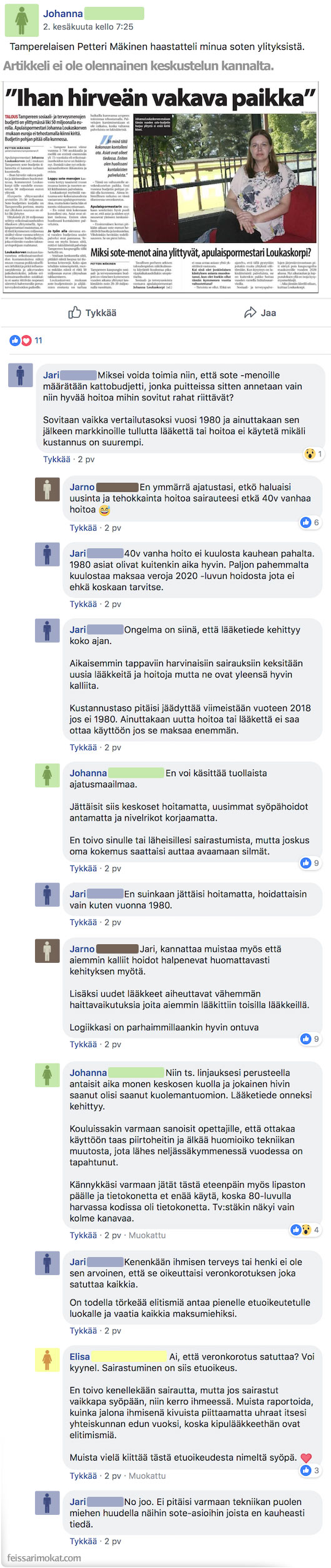Screen dimensions: 331x1568
Task: Open the like and heart reactions count
Action: [26, 340]
